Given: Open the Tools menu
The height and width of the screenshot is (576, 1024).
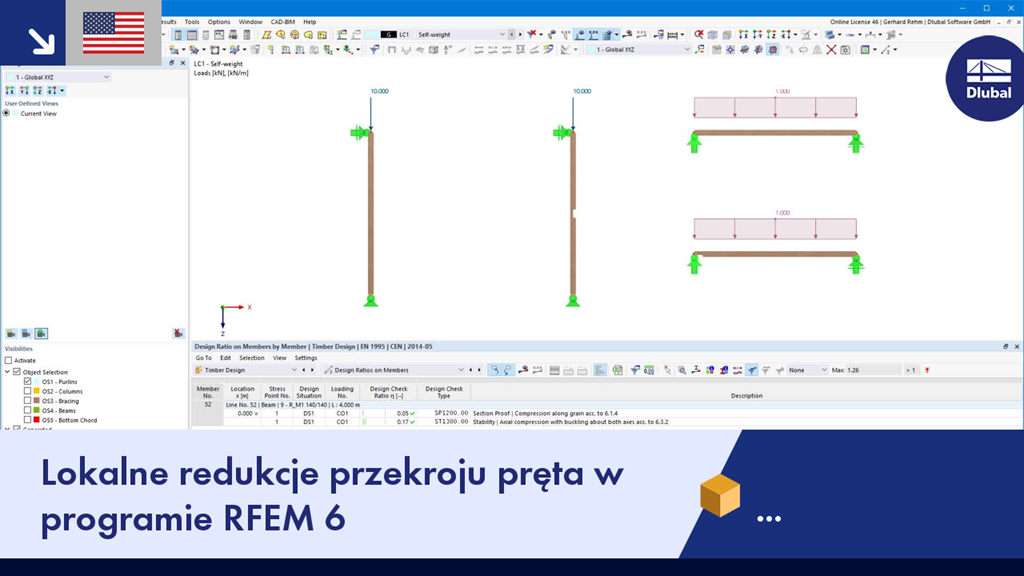Looking at the screenshot, I should point(192,22).
